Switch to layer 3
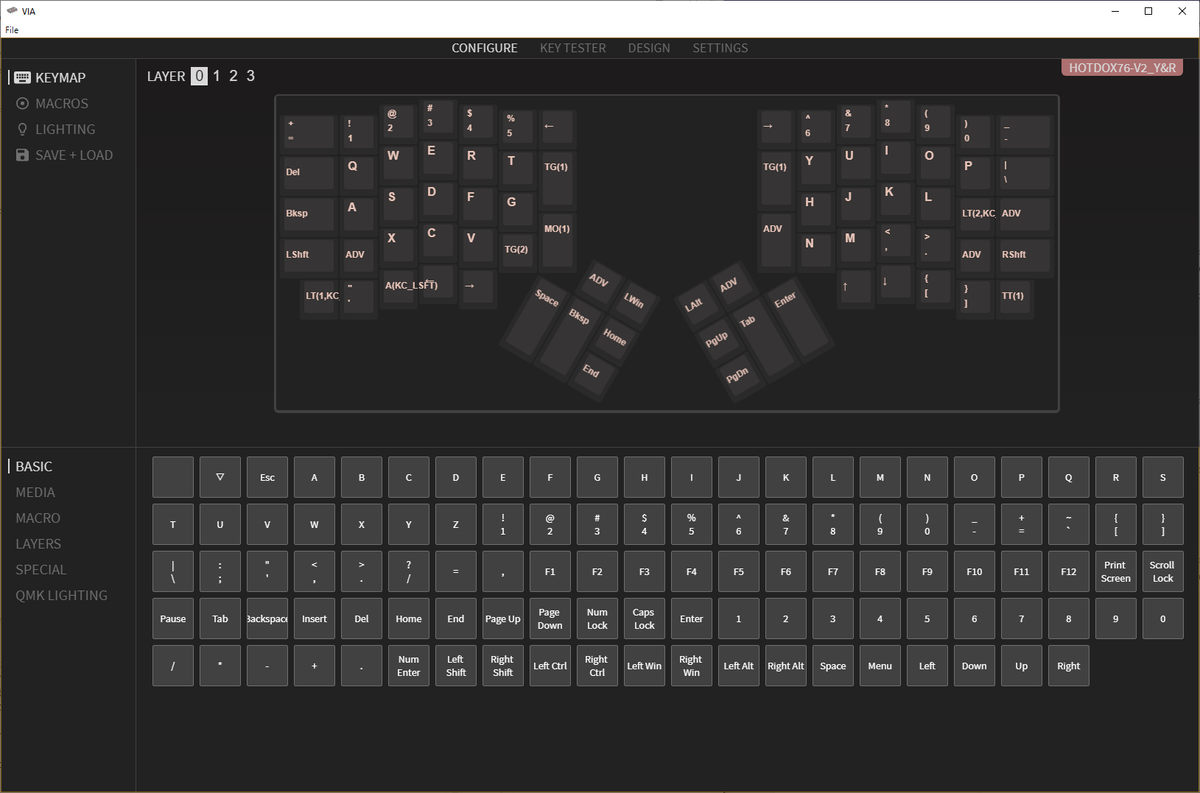 click(x=250, y=76)
